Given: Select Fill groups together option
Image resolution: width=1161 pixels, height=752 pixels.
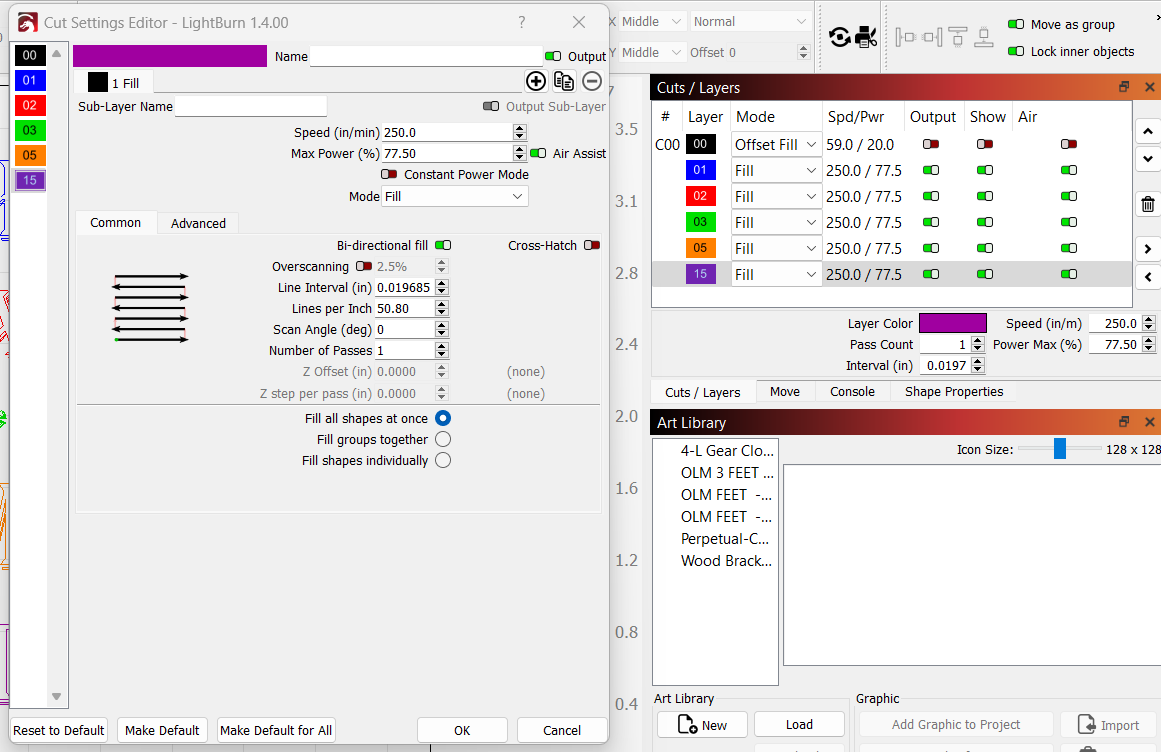Looking at the screenshot, I should click(443, 439).
